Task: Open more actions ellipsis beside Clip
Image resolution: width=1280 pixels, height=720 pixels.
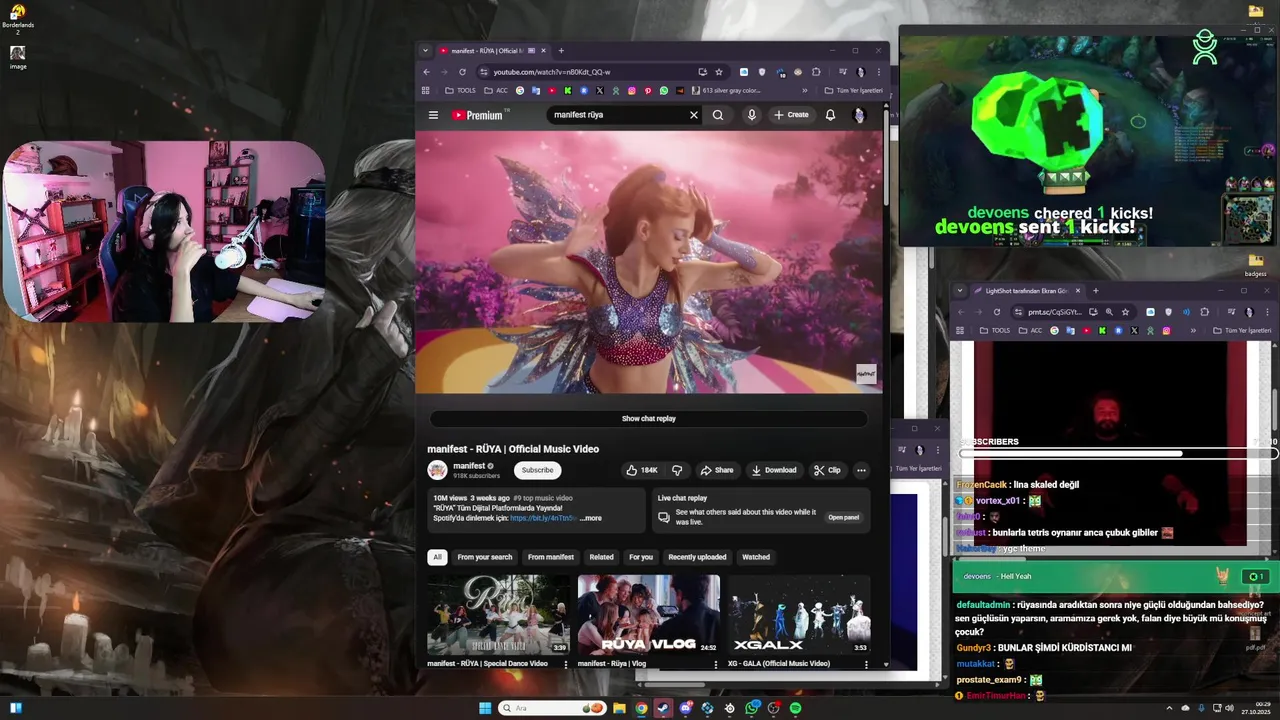Action: (x=861, y=470)
